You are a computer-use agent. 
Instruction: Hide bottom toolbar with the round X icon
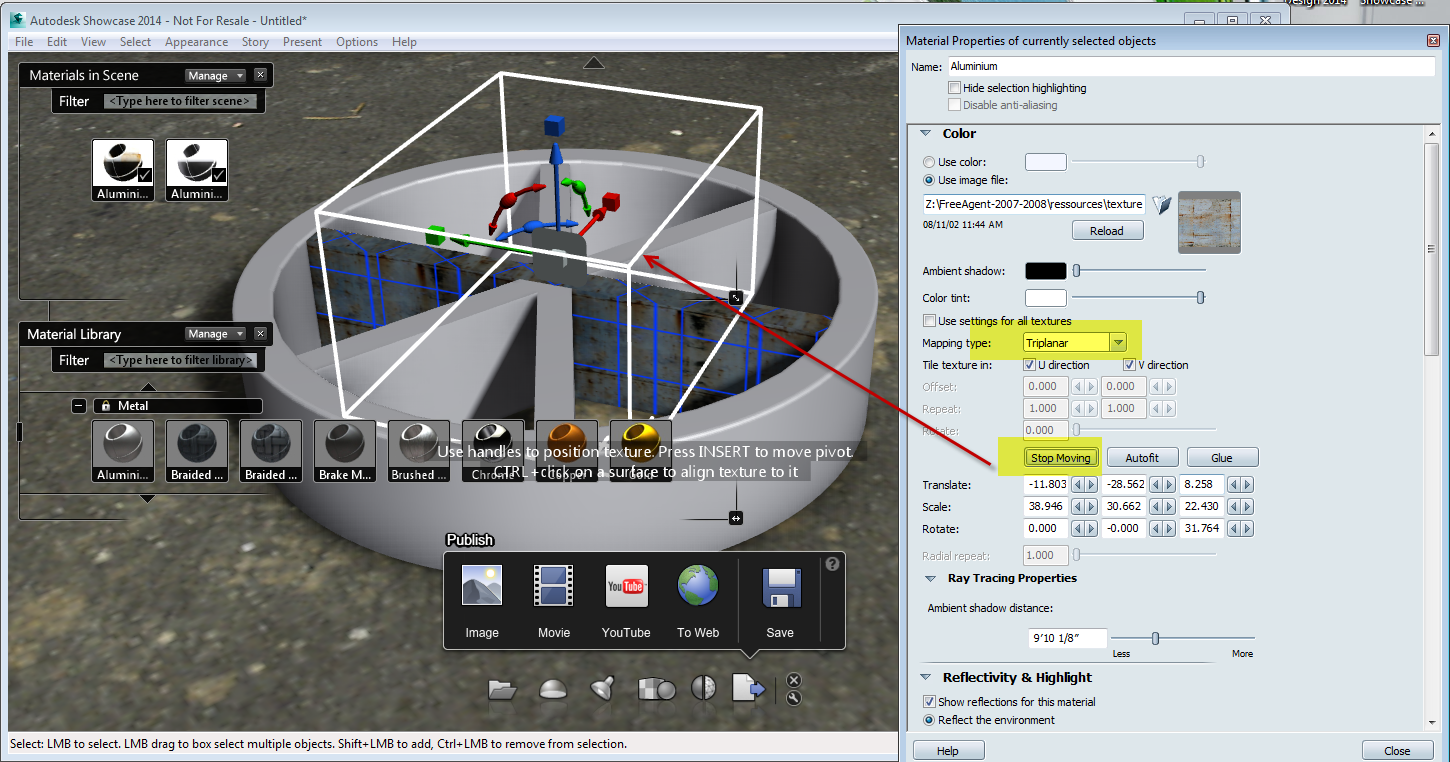[794, 680]
